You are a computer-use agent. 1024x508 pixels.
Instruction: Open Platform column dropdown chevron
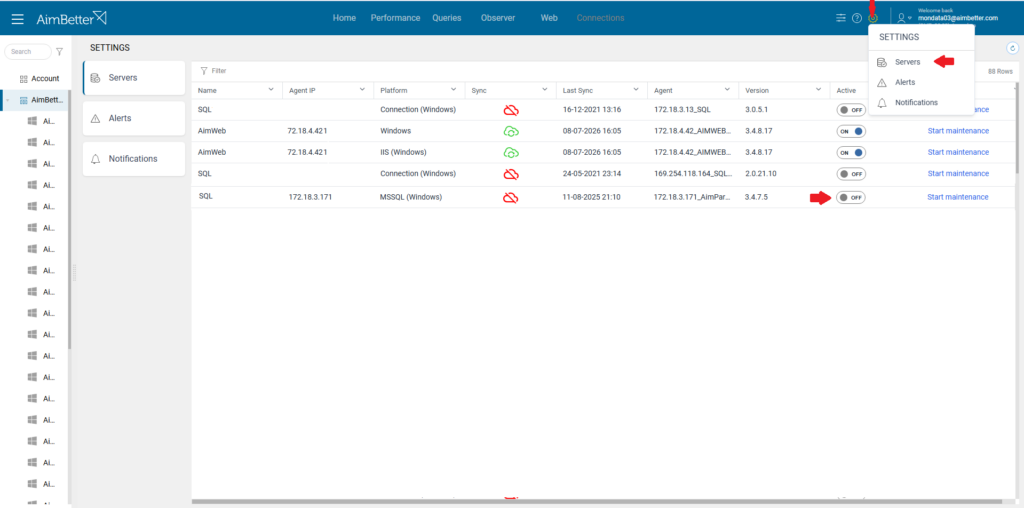[453, 89]
